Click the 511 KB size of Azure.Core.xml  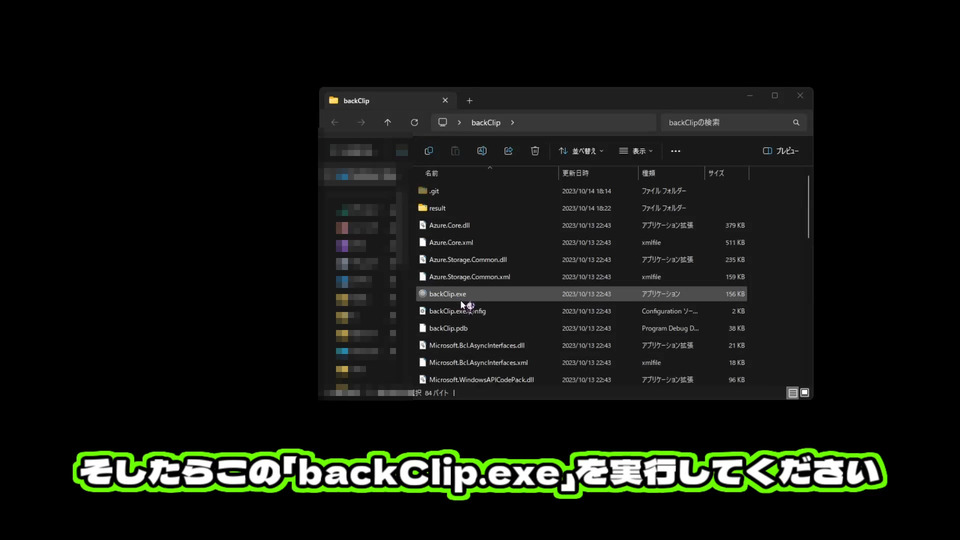coord(735,242)
